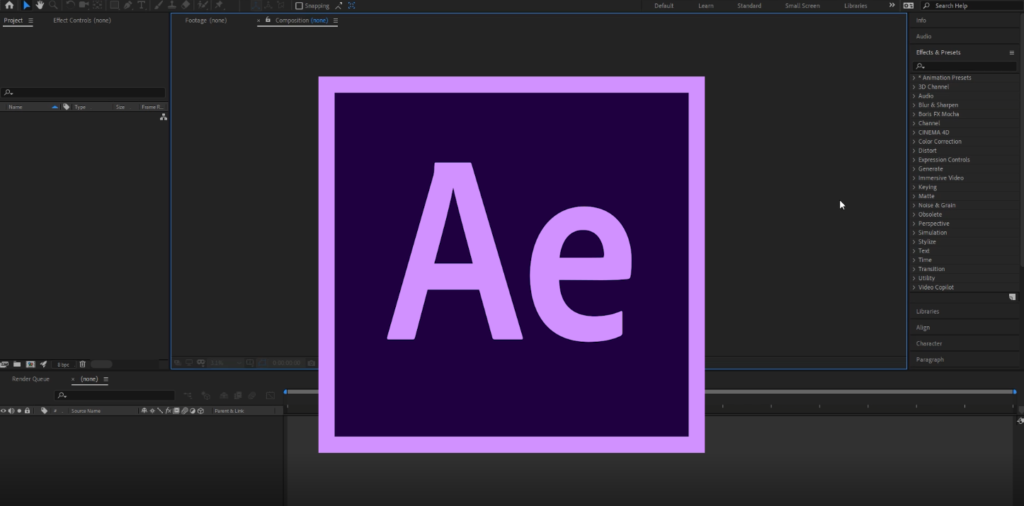Change color depth via 8 bpc button
The height and width of the screenshot is (506, 1024).
[63, 364]
